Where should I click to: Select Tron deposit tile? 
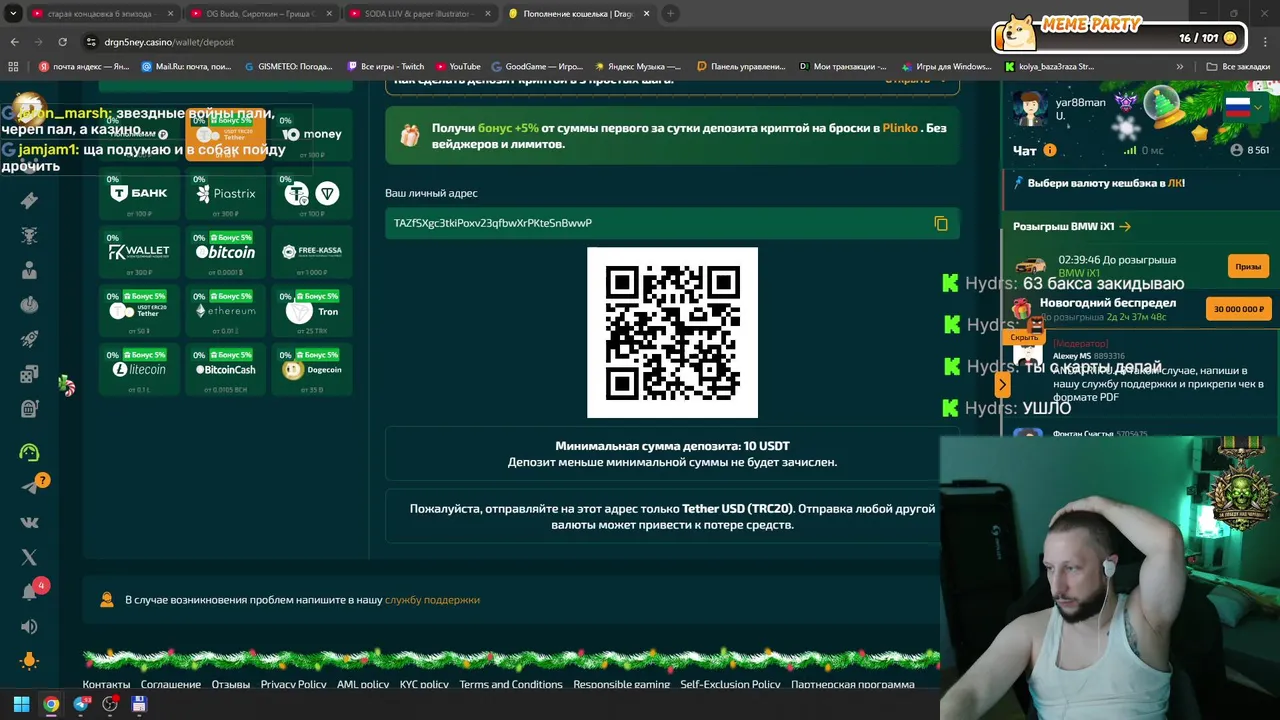tap(312, 312)
